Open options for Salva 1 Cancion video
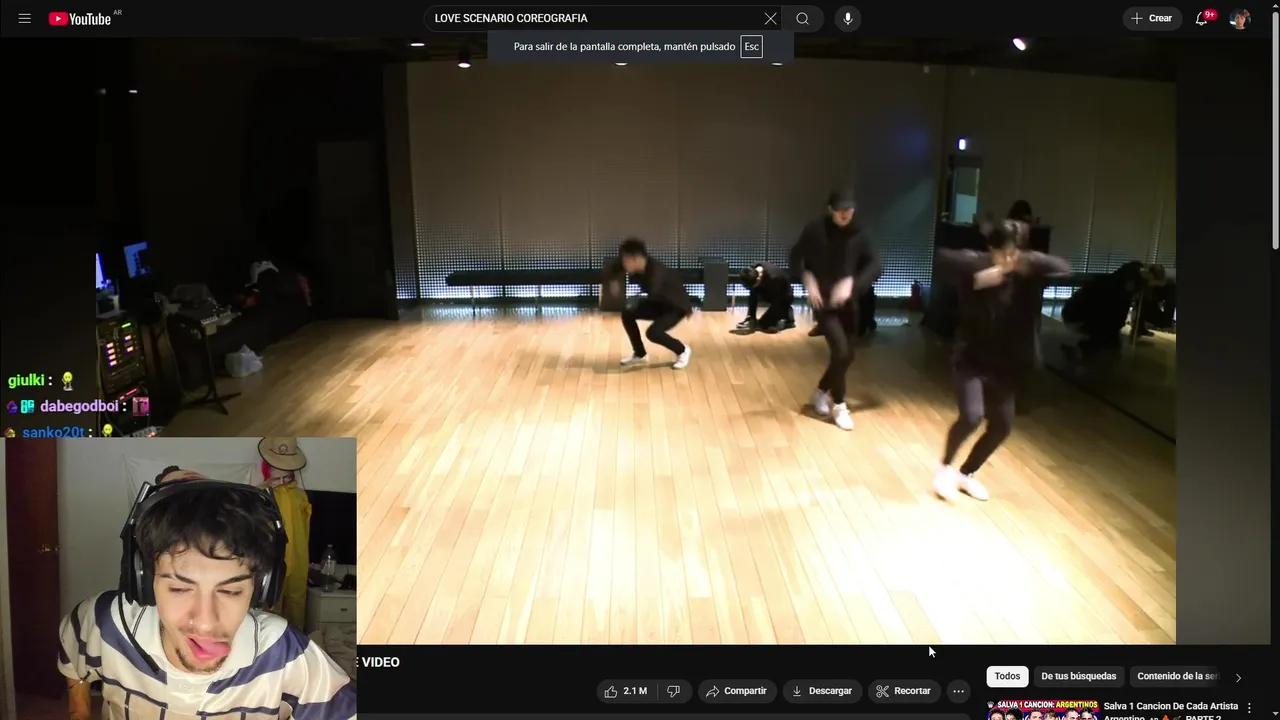This screenshot has width=1280, height=720. point(1249,708)
